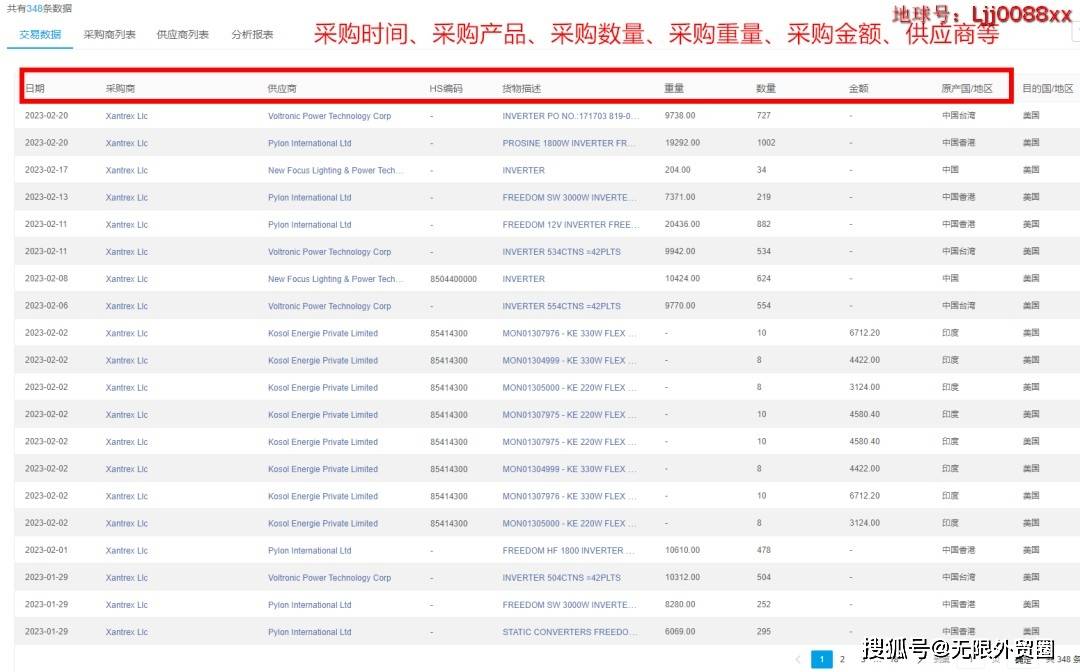Image resolution: width=1080 pixels, height=672 pixels.
Task: Open the 交易数据 tab
Action: (x=40, y=34)
